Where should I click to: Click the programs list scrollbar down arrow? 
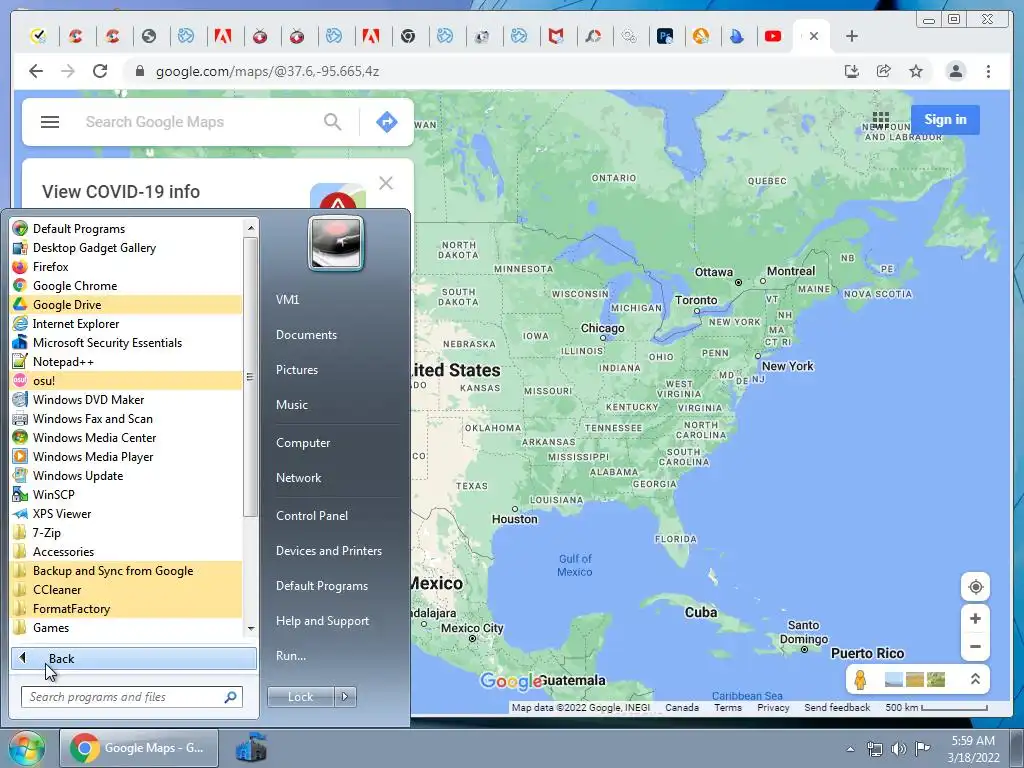(x=251, y=628)
